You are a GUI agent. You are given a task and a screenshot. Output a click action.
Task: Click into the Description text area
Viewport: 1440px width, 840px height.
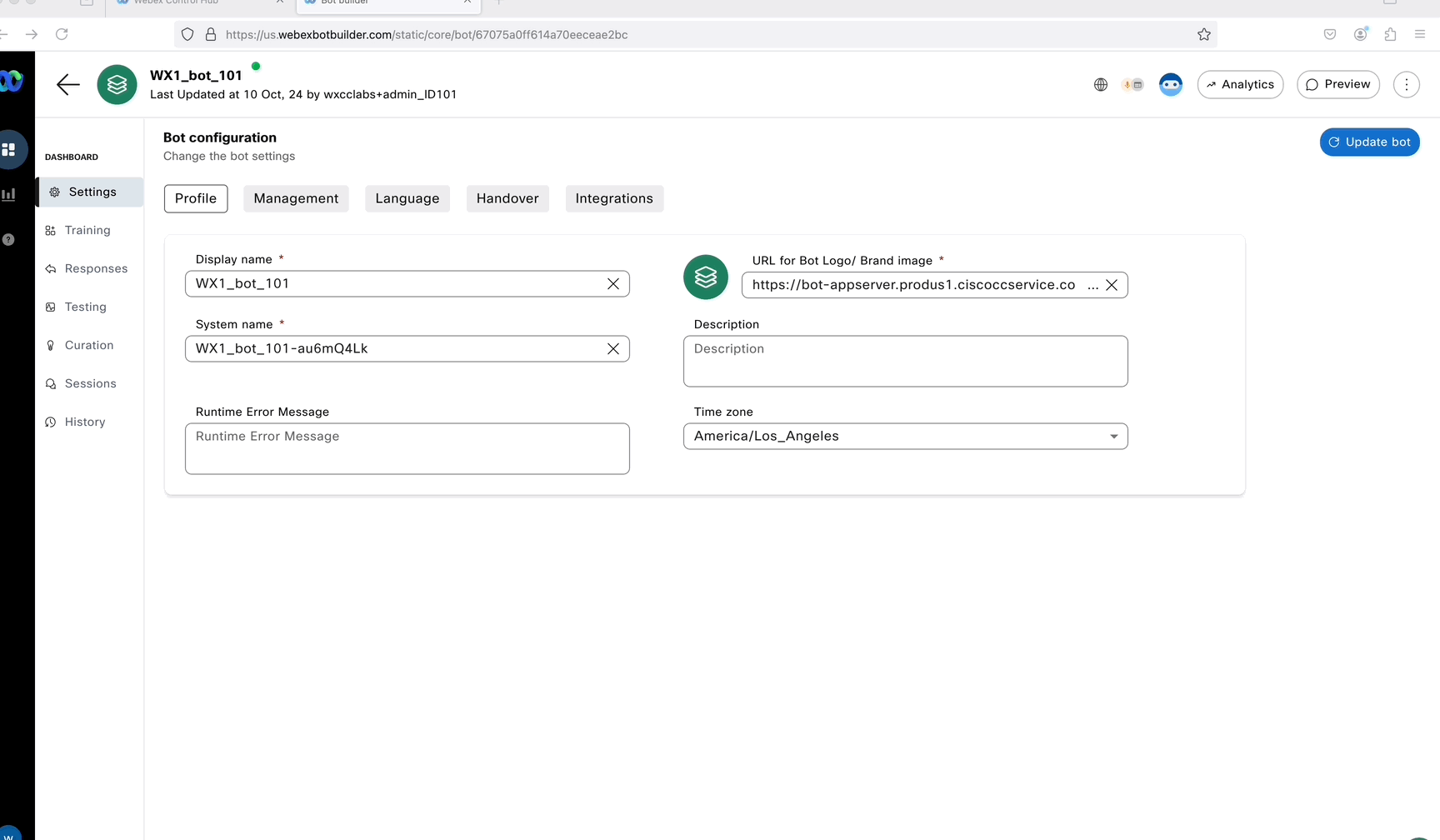pos(905,361)
